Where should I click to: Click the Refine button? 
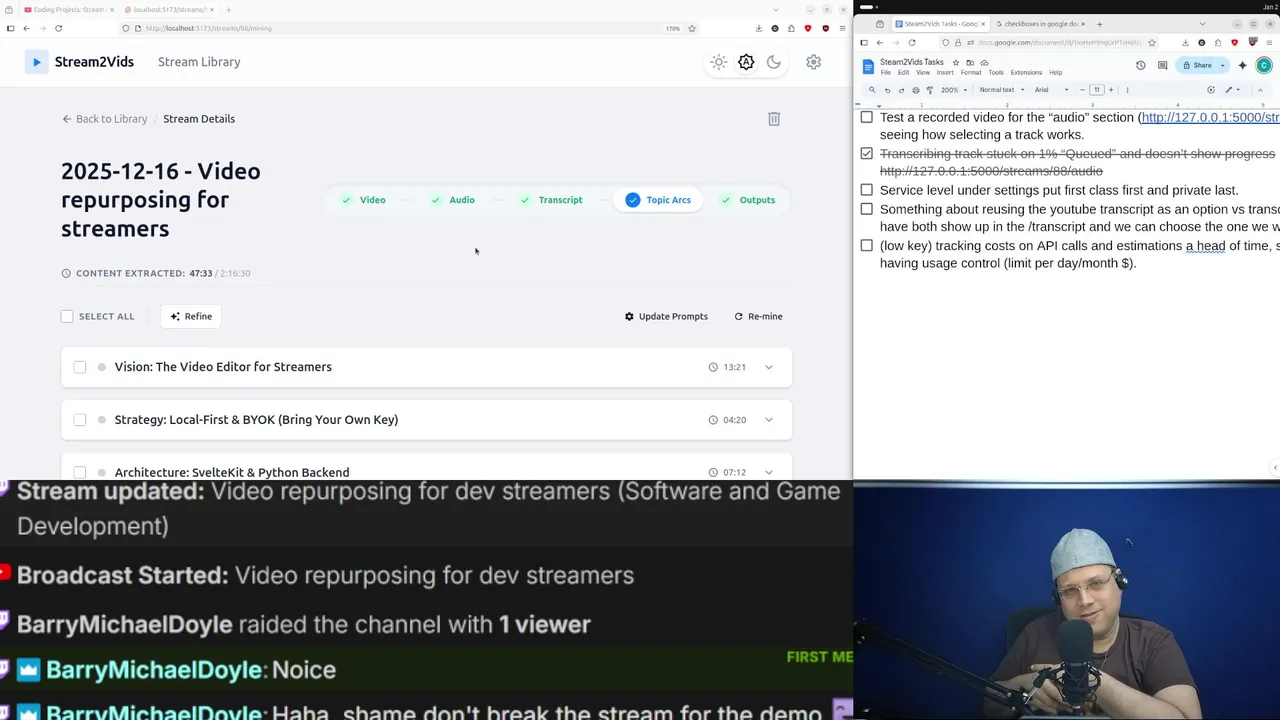[191, 316]
